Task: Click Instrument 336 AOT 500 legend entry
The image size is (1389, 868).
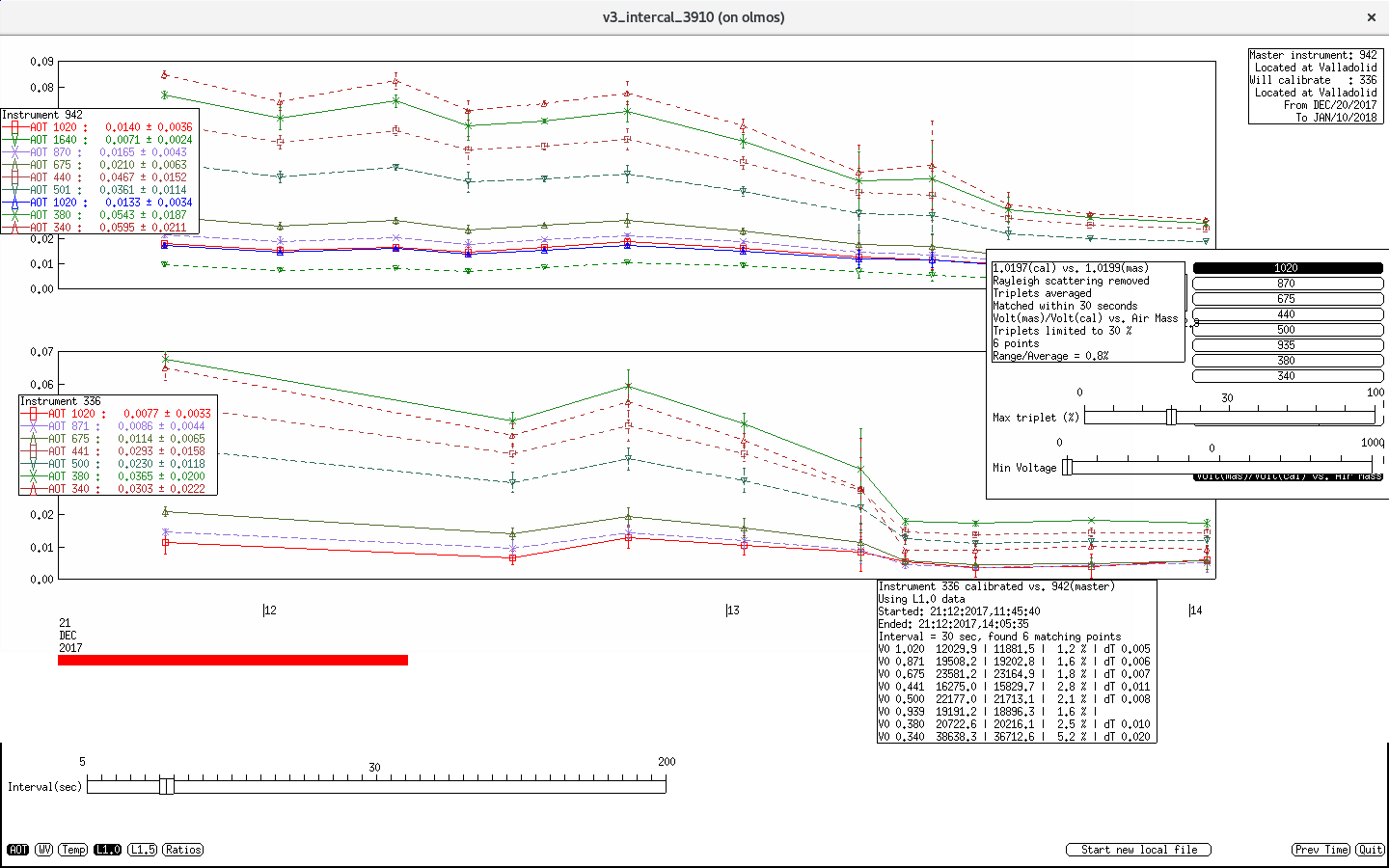Action: click(x=118, y=464)
